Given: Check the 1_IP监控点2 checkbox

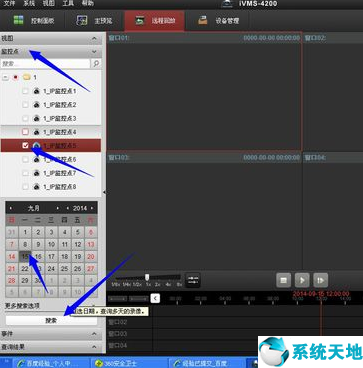Looking at the screenshot, I should tap(25, 105).
